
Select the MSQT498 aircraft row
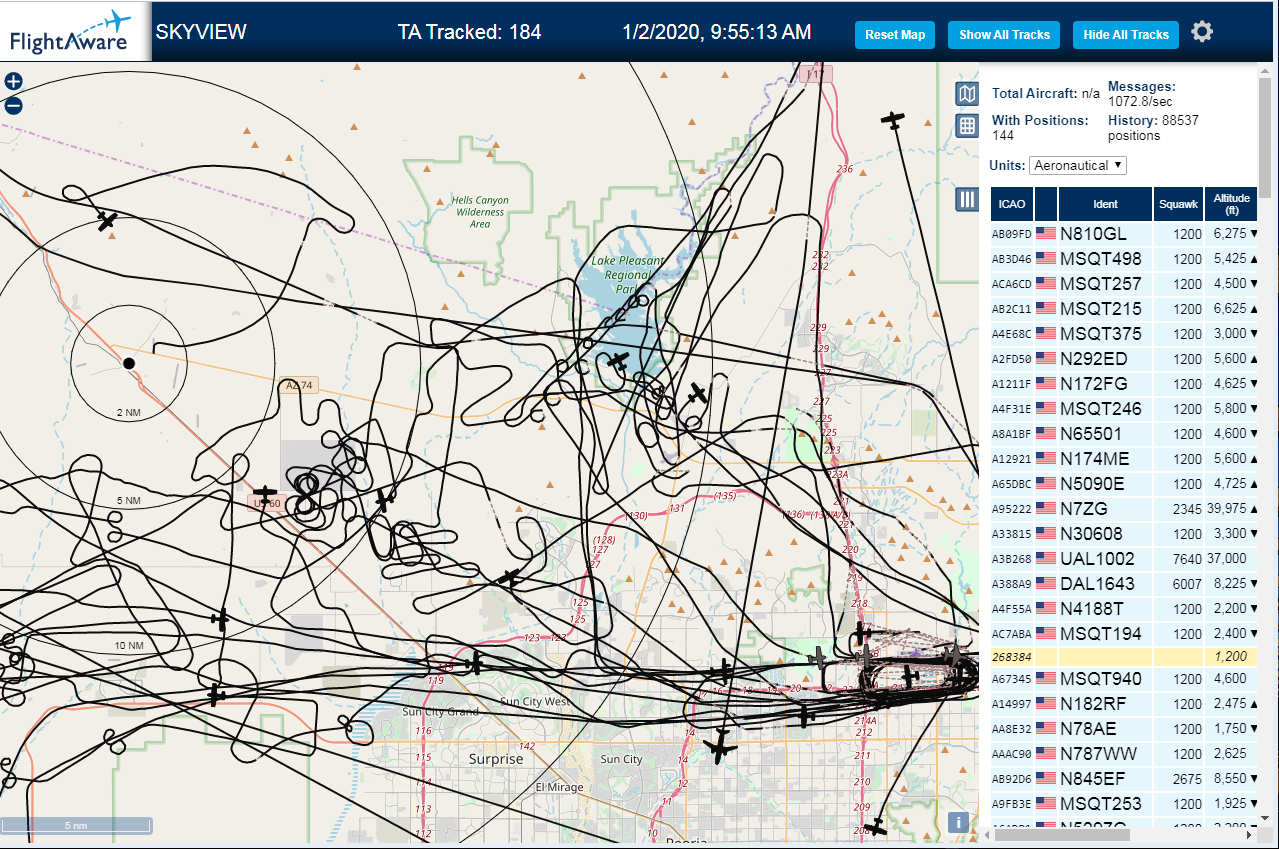click(1125, 259)
